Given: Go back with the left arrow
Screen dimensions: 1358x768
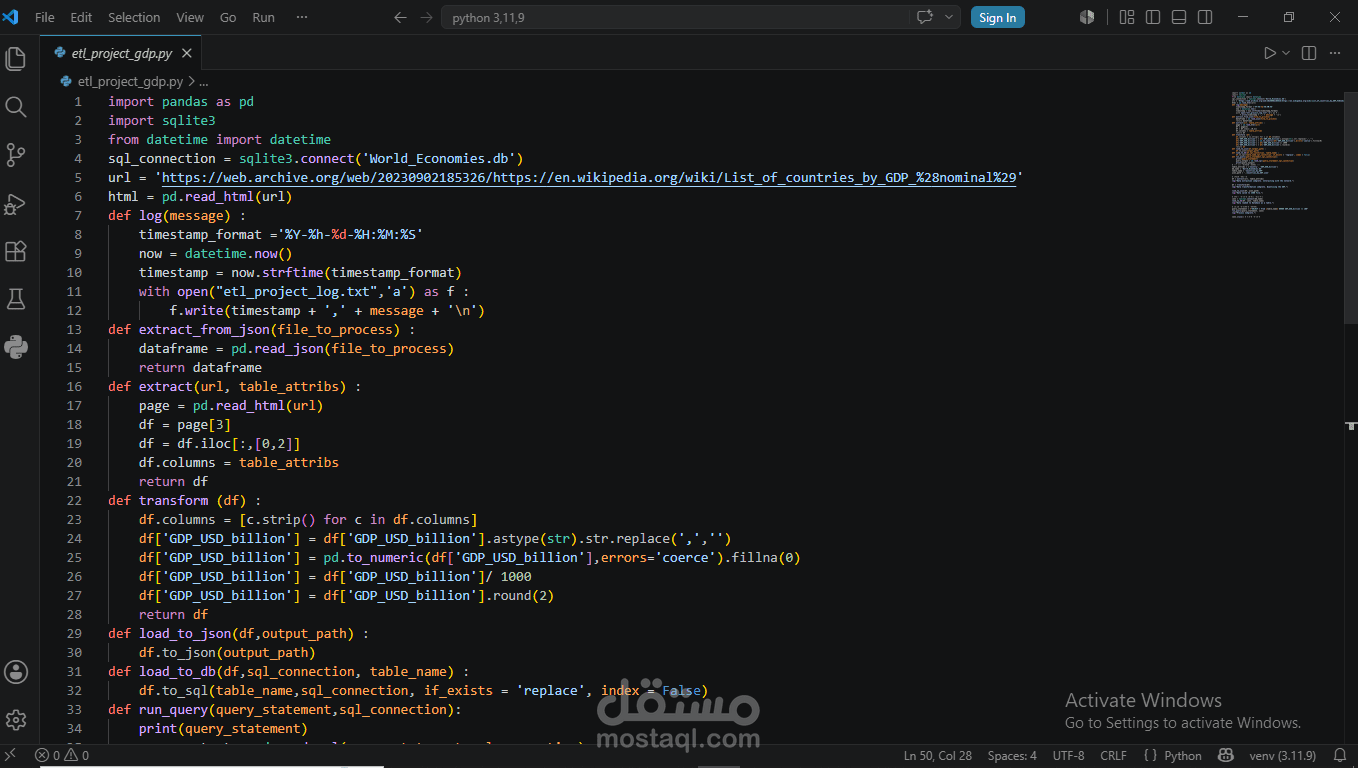Looking at the screenshot, I should (400, 17).
